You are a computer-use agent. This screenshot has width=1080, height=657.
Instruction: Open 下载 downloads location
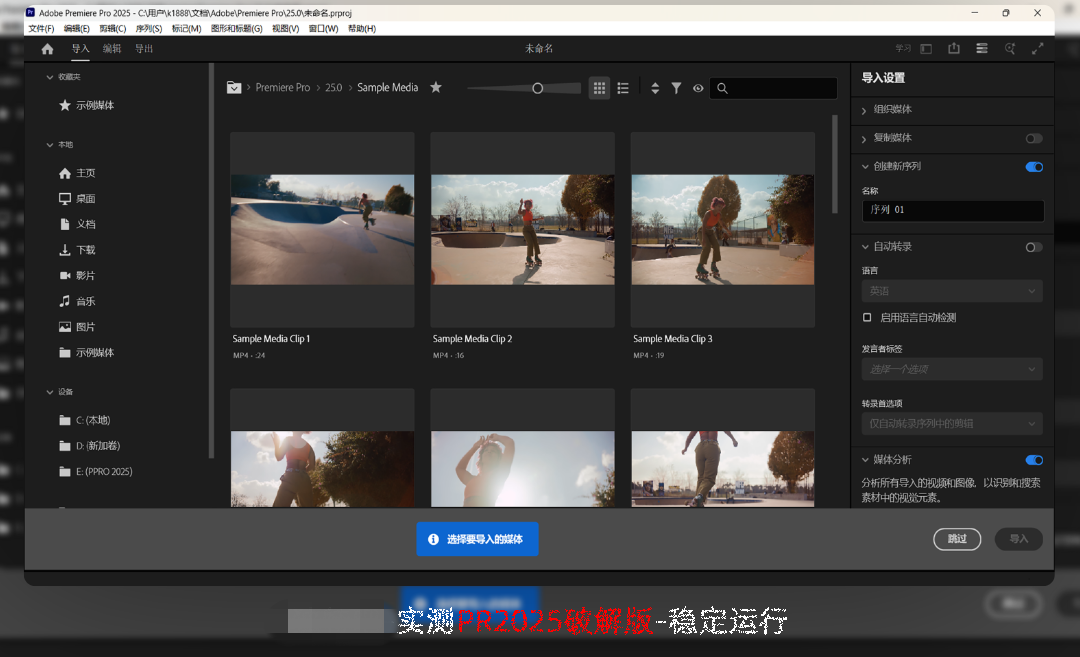point(77,249)
